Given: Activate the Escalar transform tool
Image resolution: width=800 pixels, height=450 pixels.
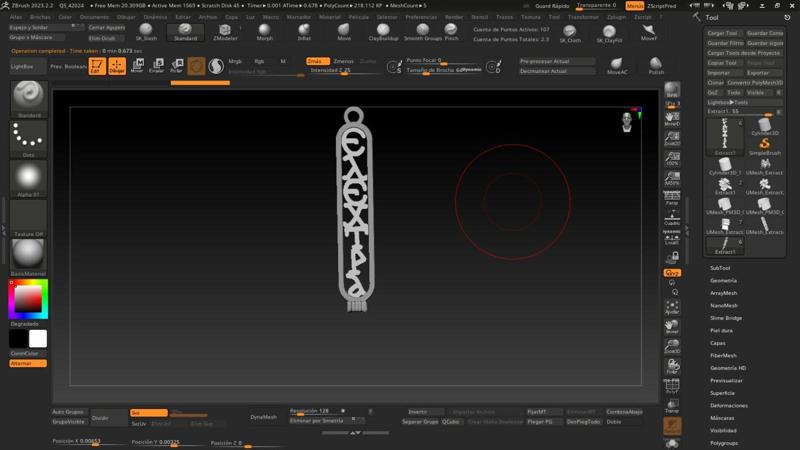Looking at the screenshot, I should point(157,66).
